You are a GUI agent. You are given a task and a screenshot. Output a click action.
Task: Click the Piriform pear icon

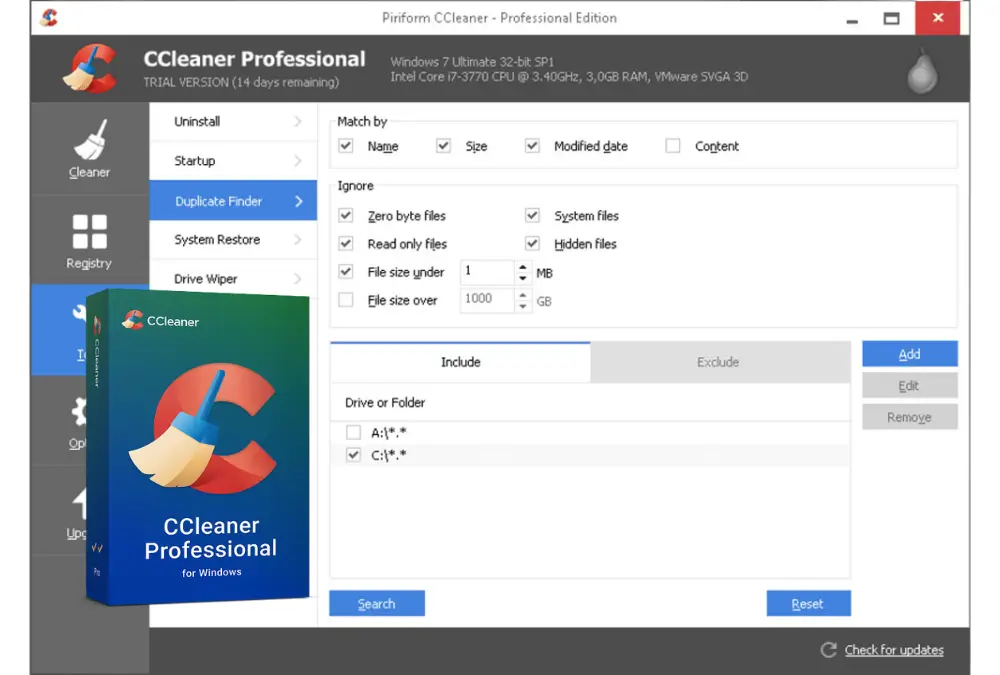tap(922, 71)
